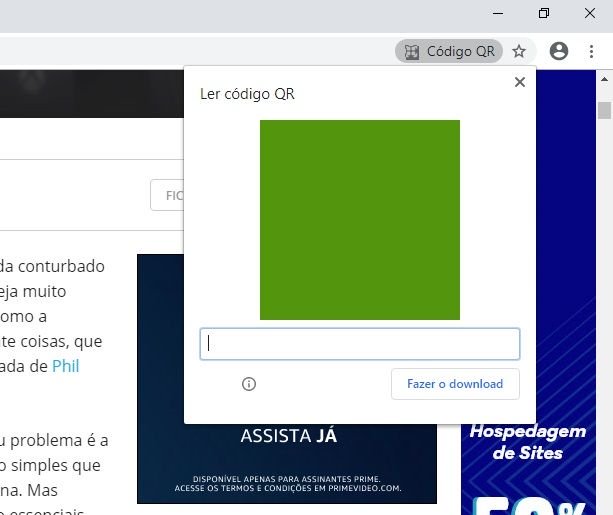Image resolution: width=613 pixels, height=515 pixels.
Task: Click the info icon in QR dialog
Action: [x=249, y=384]
